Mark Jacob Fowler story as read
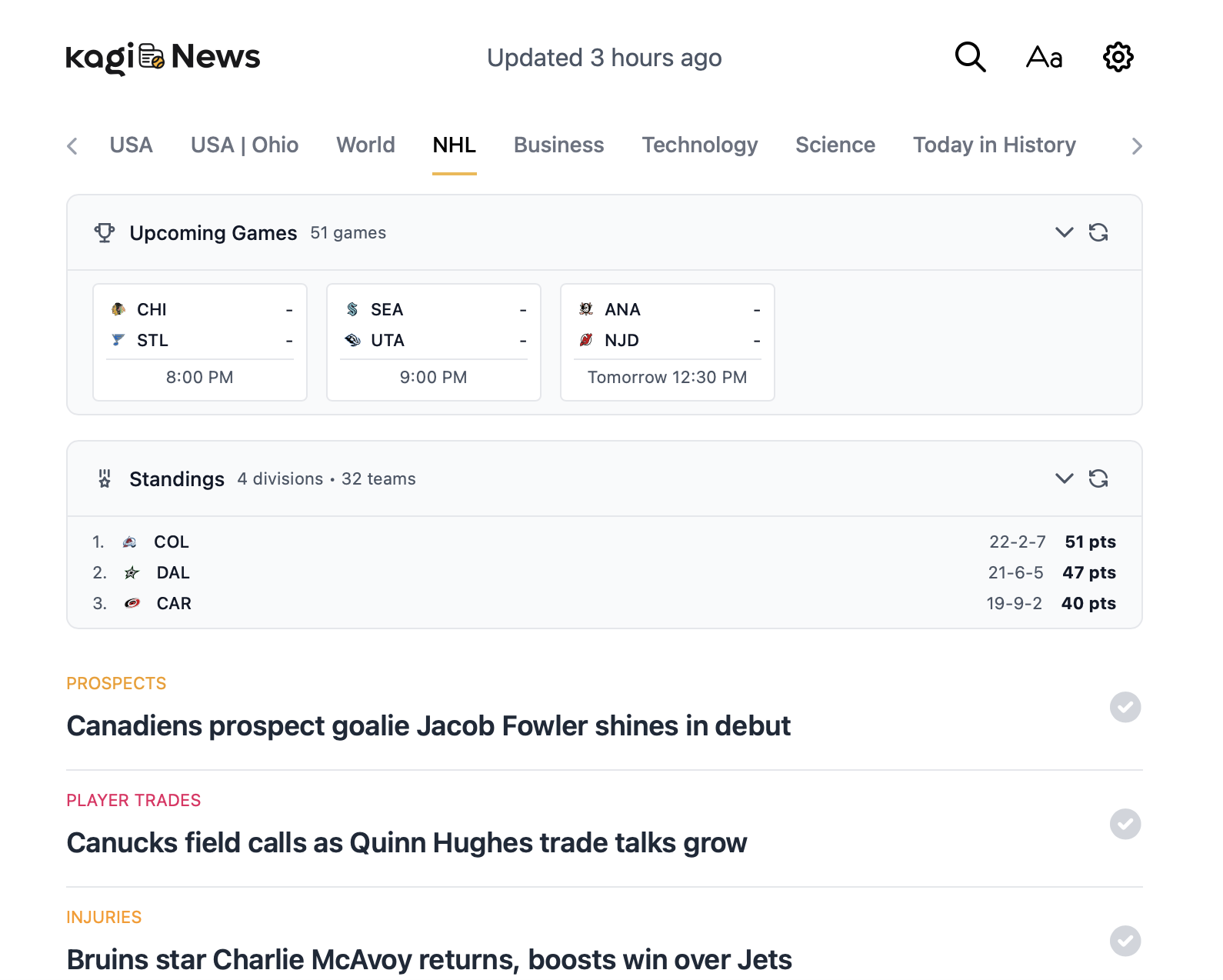Screen dimensions: 1223x980 pyautogui.click(x=1125, y=707)
